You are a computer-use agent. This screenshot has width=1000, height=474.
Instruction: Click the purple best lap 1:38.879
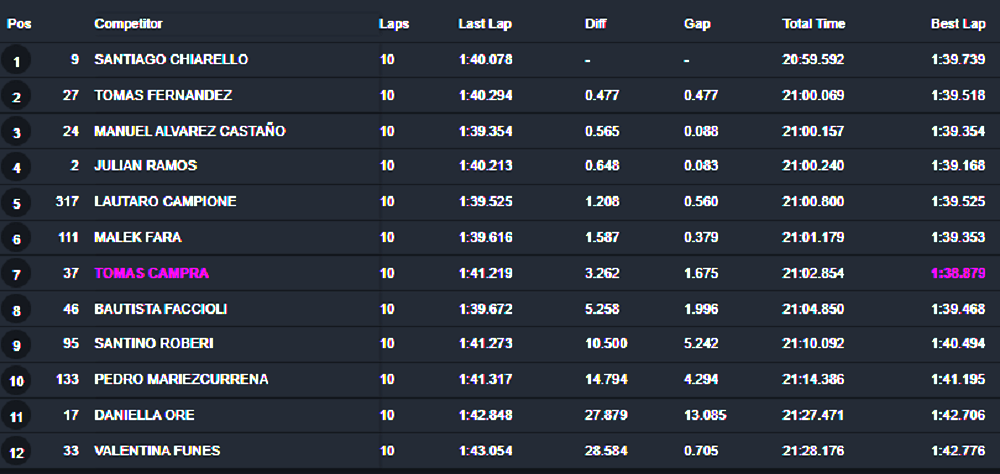958,273
